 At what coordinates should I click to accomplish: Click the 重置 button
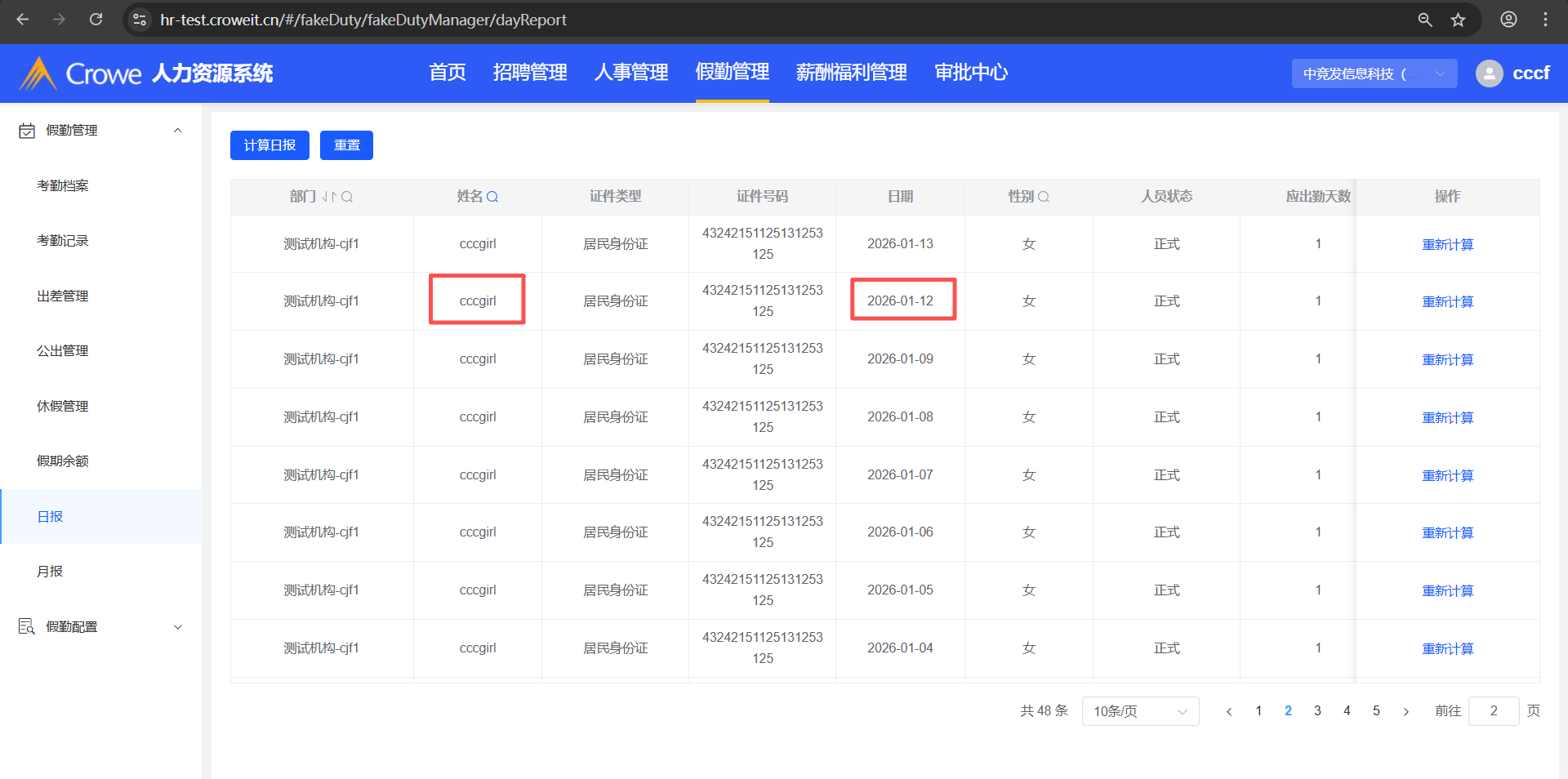[x=346, y=145]
